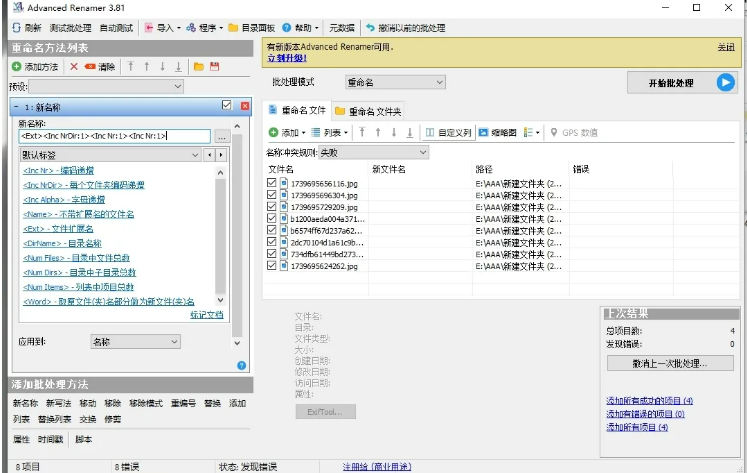Open the 默认标签 tag group dropdown
The image size is (747, 473).
pos(110,155)
